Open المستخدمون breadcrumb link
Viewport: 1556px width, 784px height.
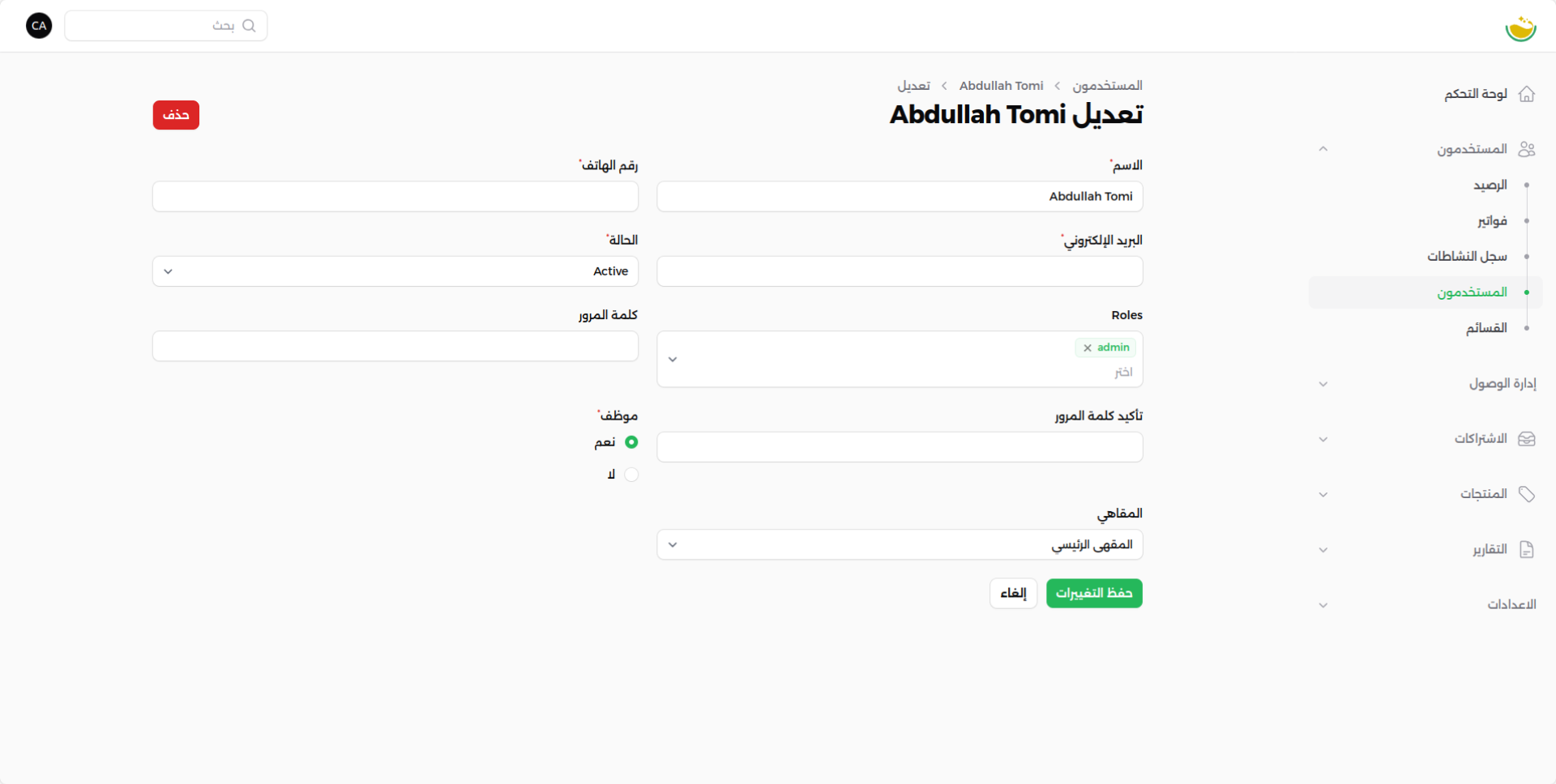pos(1107,86)
